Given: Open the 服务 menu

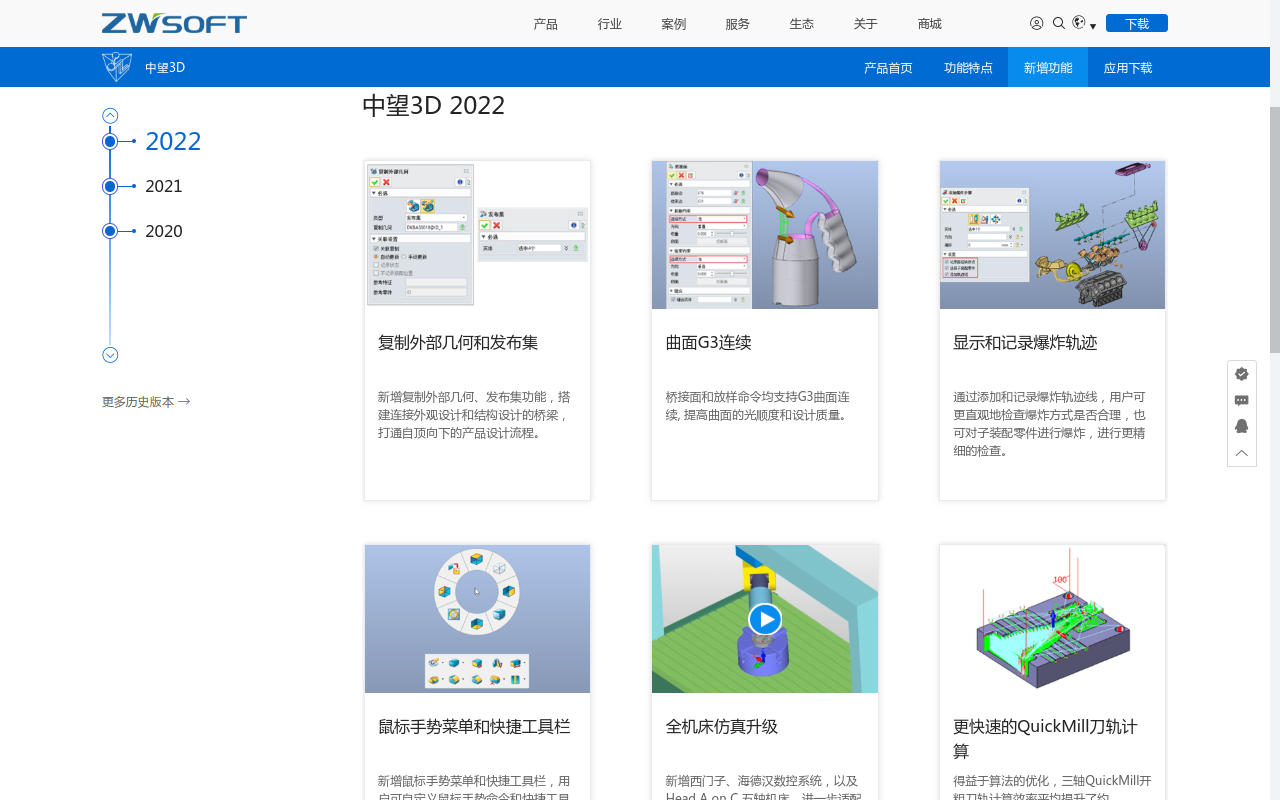Looking at the screenshot, I should click(738, 24).
